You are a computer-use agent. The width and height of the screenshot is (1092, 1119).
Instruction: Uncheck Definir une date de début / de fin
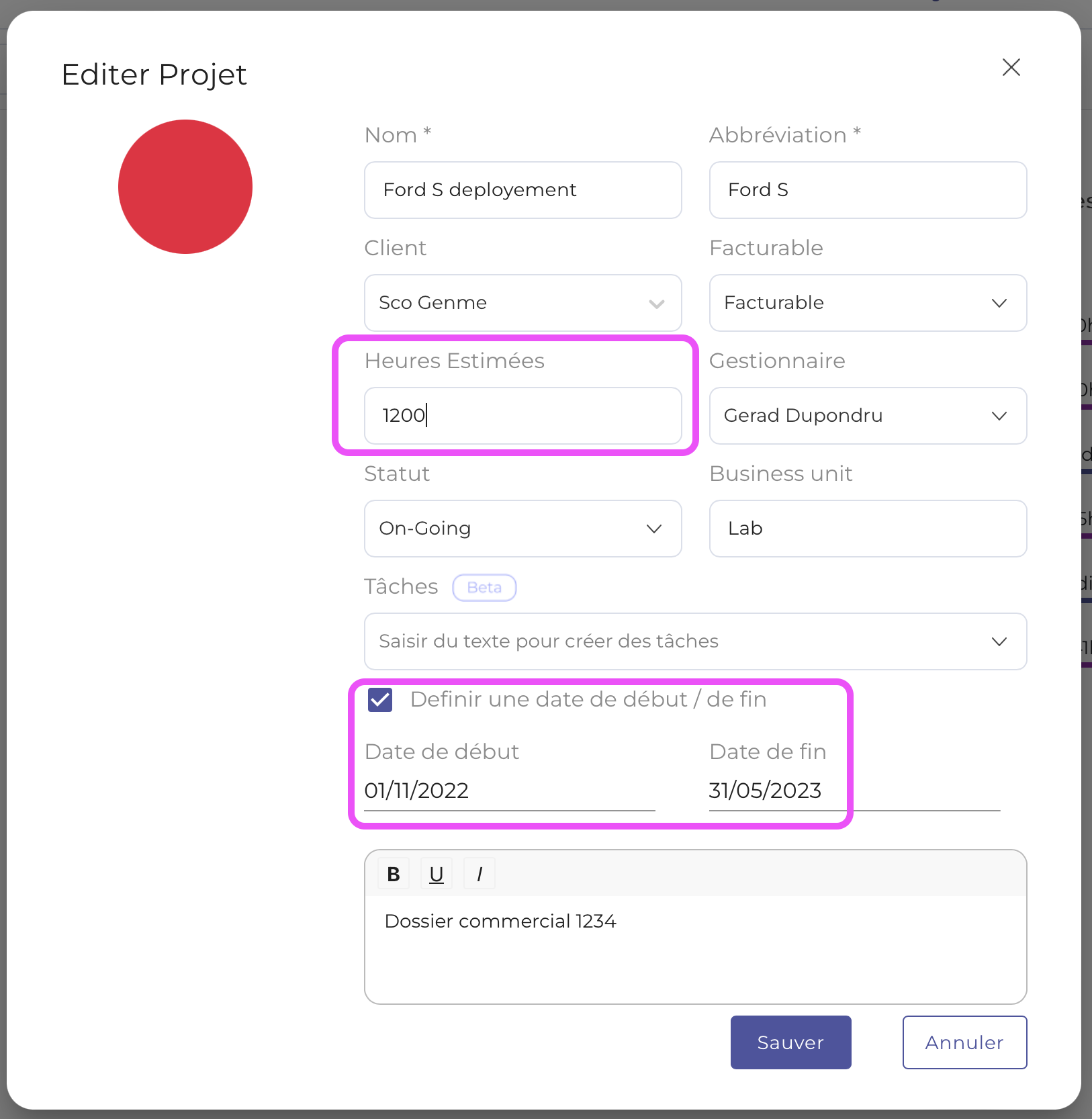(380, 699)
